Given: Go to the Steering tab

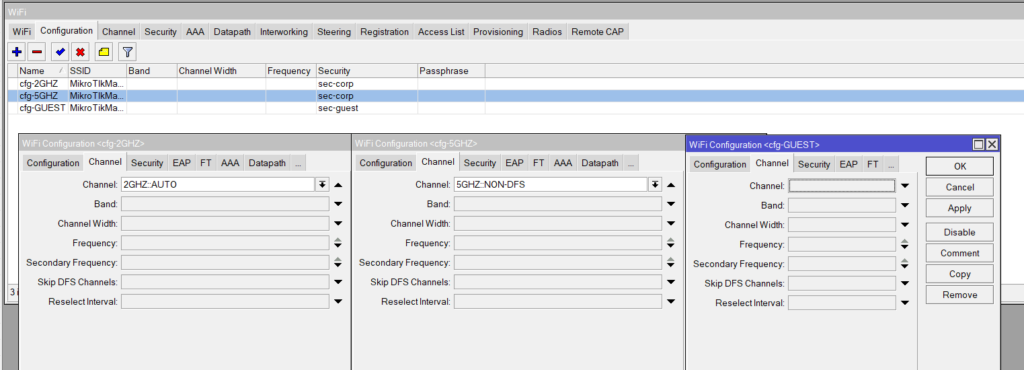Looking at the screenshot, I should 334,32.
